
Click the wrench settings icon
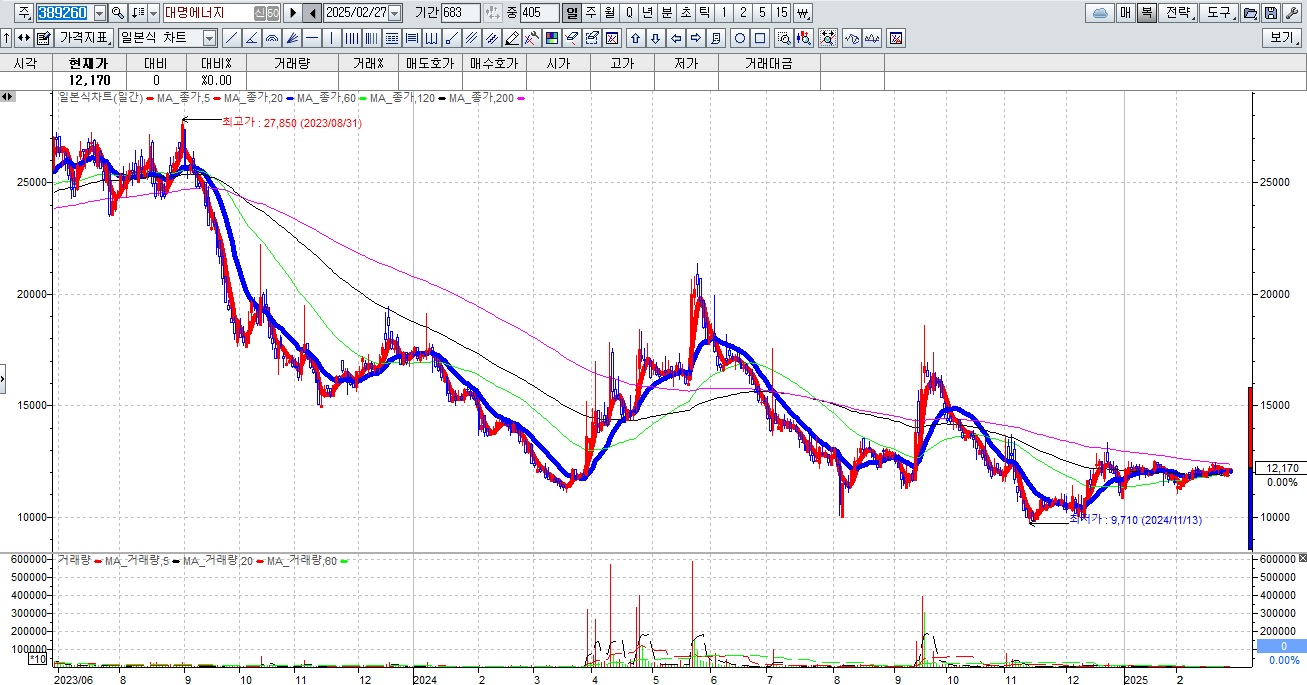point(1292,13)
